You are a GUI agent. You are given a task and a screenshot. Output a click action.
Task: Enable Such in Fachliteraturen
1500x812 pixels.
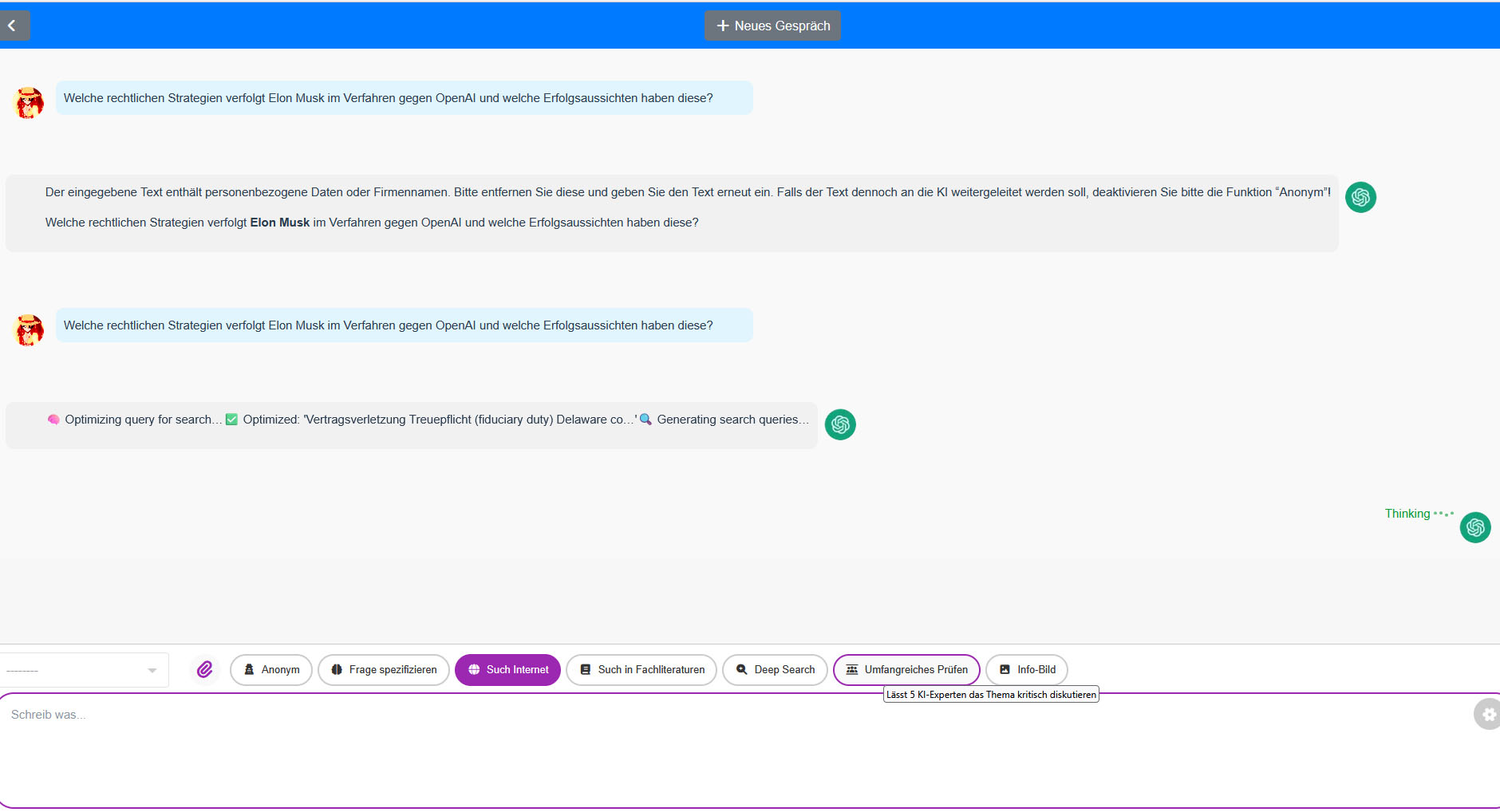pyautogui.click(x=641, y=670)
